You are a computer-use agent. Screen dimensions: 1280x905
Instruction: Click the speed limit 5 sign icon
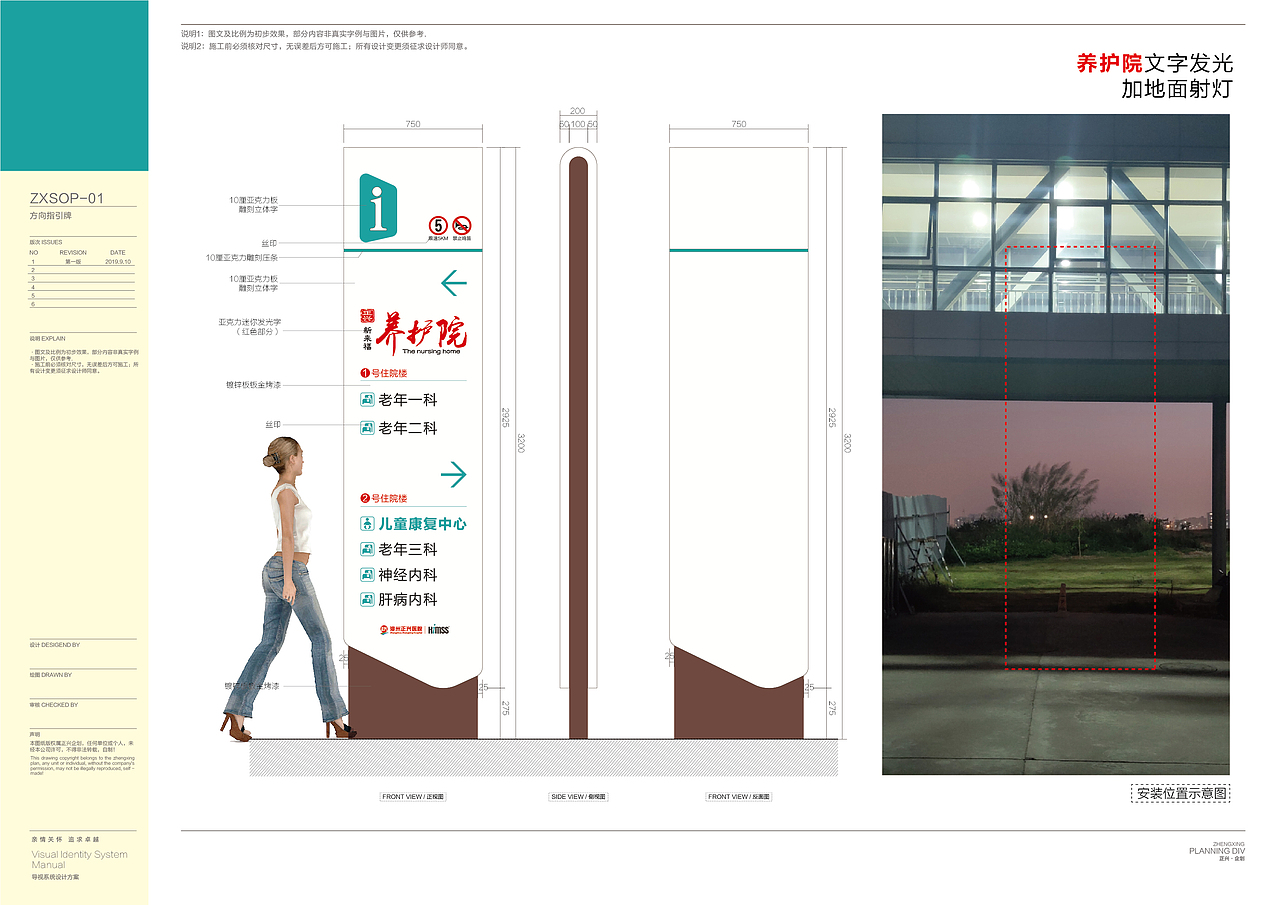point(439,225)
